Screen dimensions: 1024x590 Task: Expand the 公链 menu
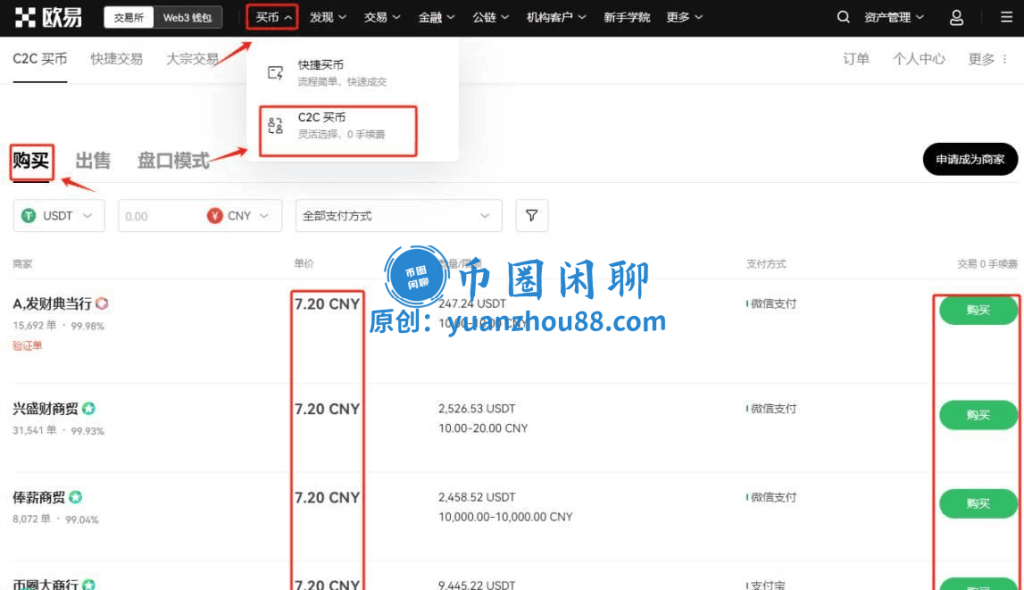tap(490, 18)
